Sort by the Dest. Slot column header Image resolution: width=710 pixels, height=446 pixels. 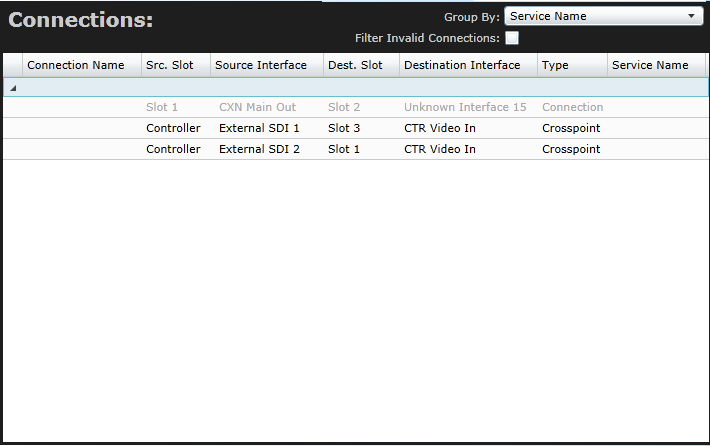(x=361, y=65)
